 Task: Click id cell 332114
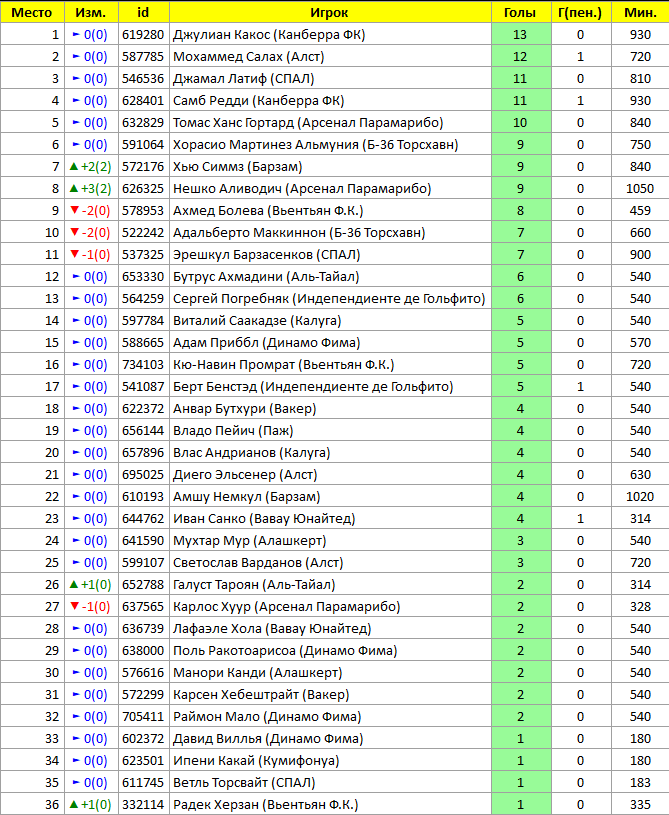143,805
